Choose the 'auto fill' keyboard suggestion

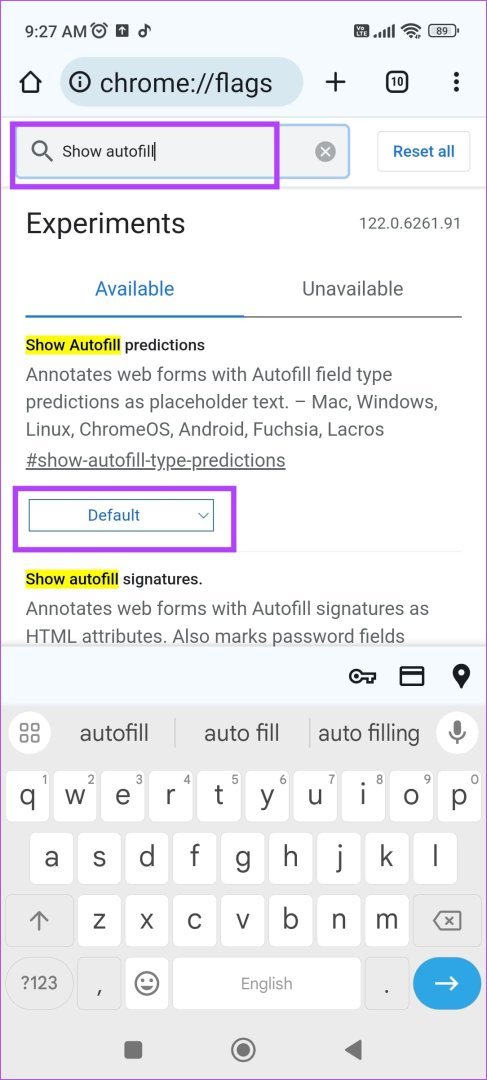pyautogui.click(x=242, y=733)
